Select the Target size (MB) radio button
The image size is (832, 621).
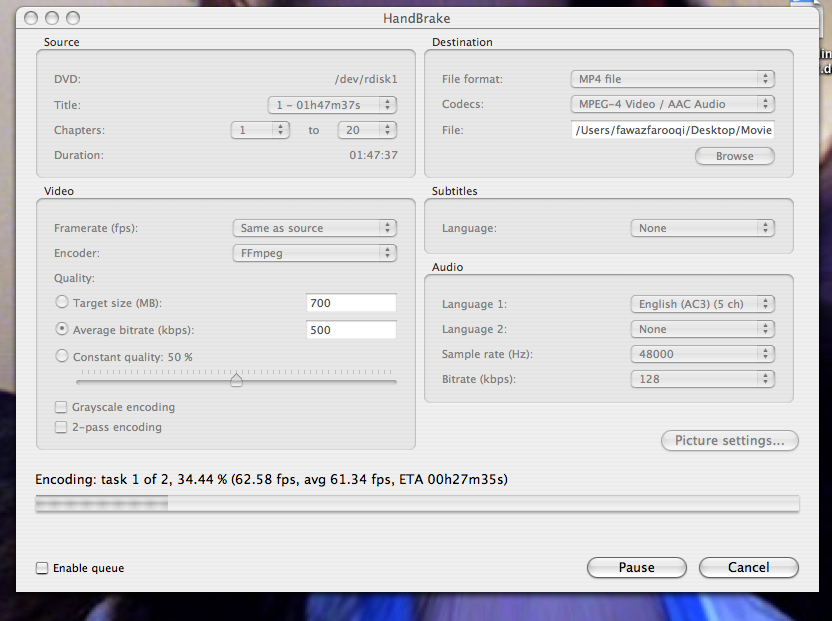tap(62, 302)
